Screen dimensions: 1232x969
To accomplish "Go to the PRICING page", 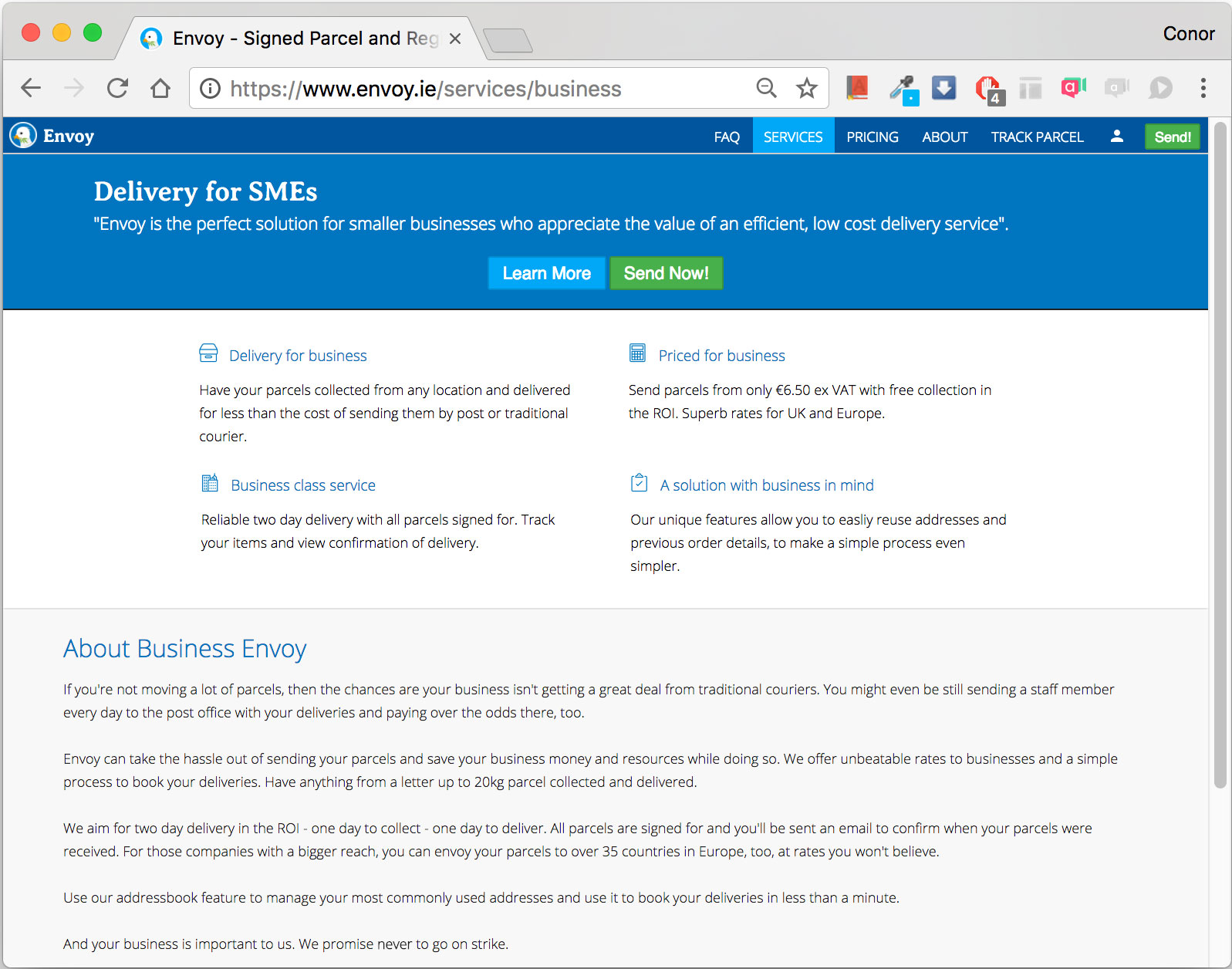I will pos(873,137).
